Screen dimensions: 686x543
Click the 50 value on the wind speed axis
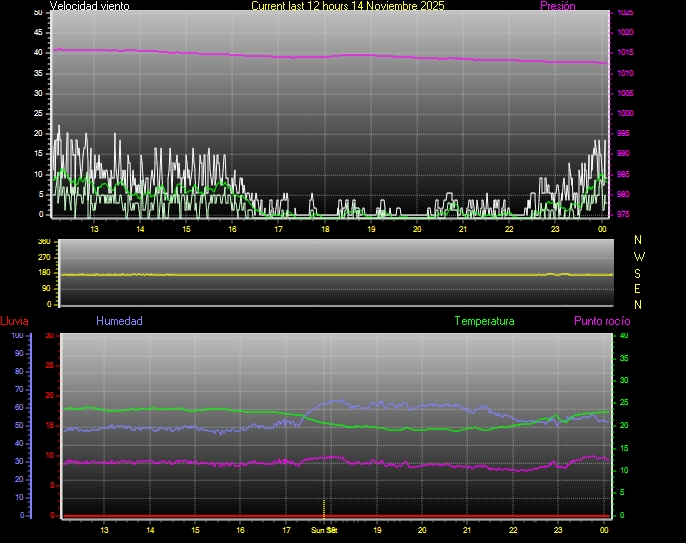[x=38, y=12]
